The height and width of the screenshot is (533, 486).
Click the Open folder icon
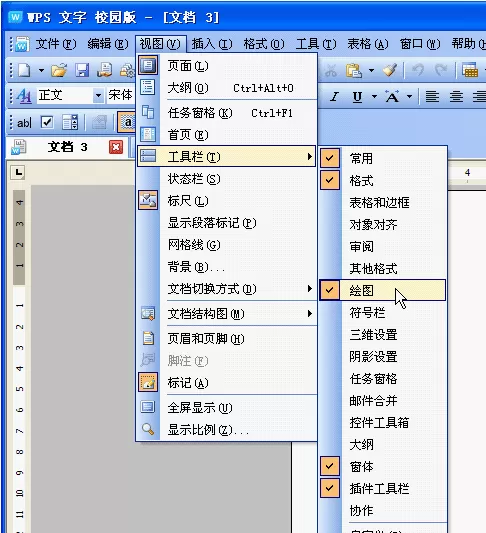59,70
